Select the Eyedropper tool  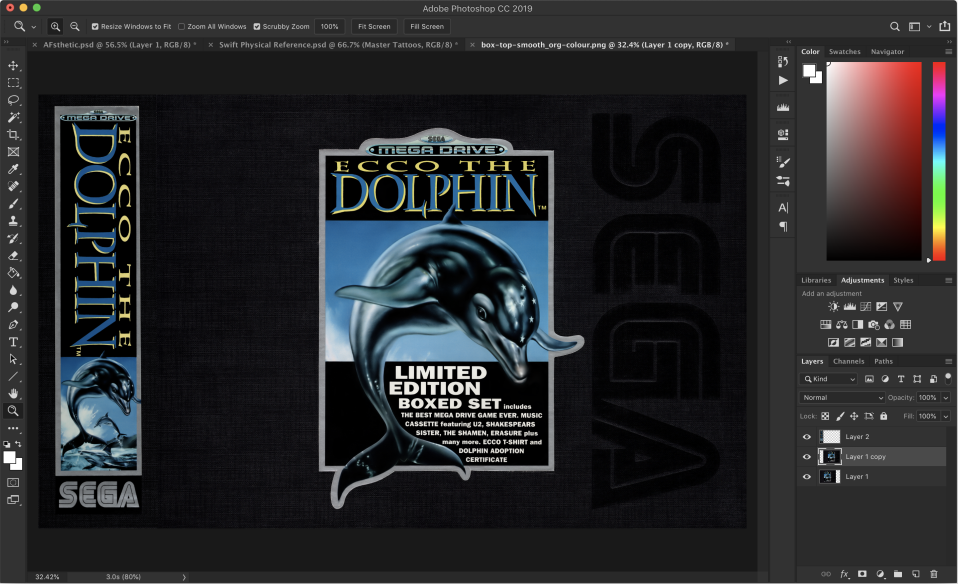14,169
